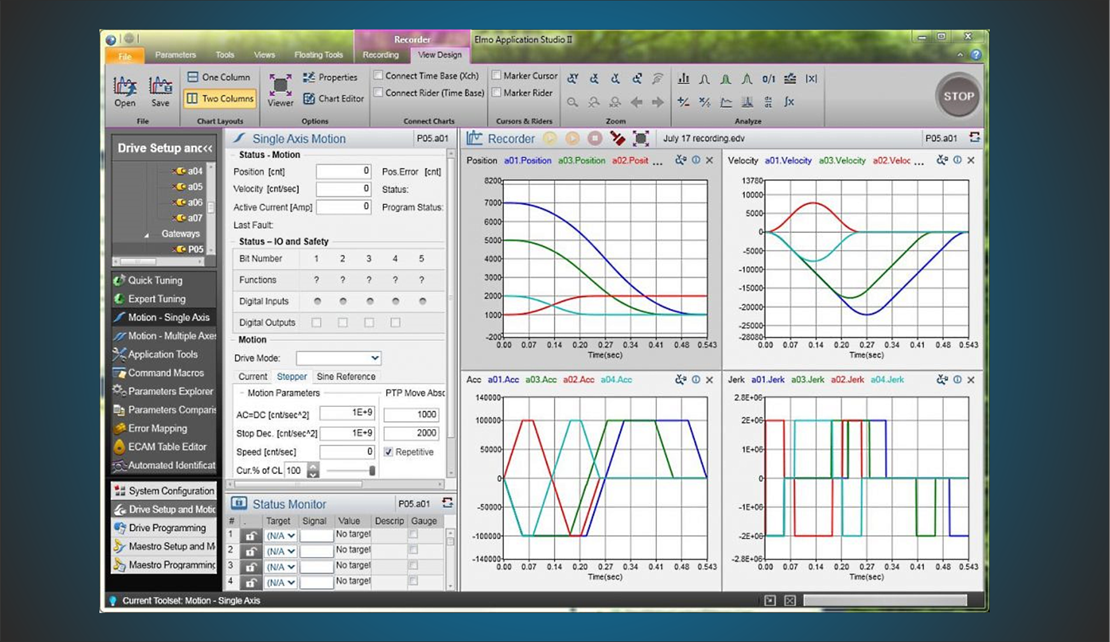Click the Recorder stop recording icon

tap(595, 139)
